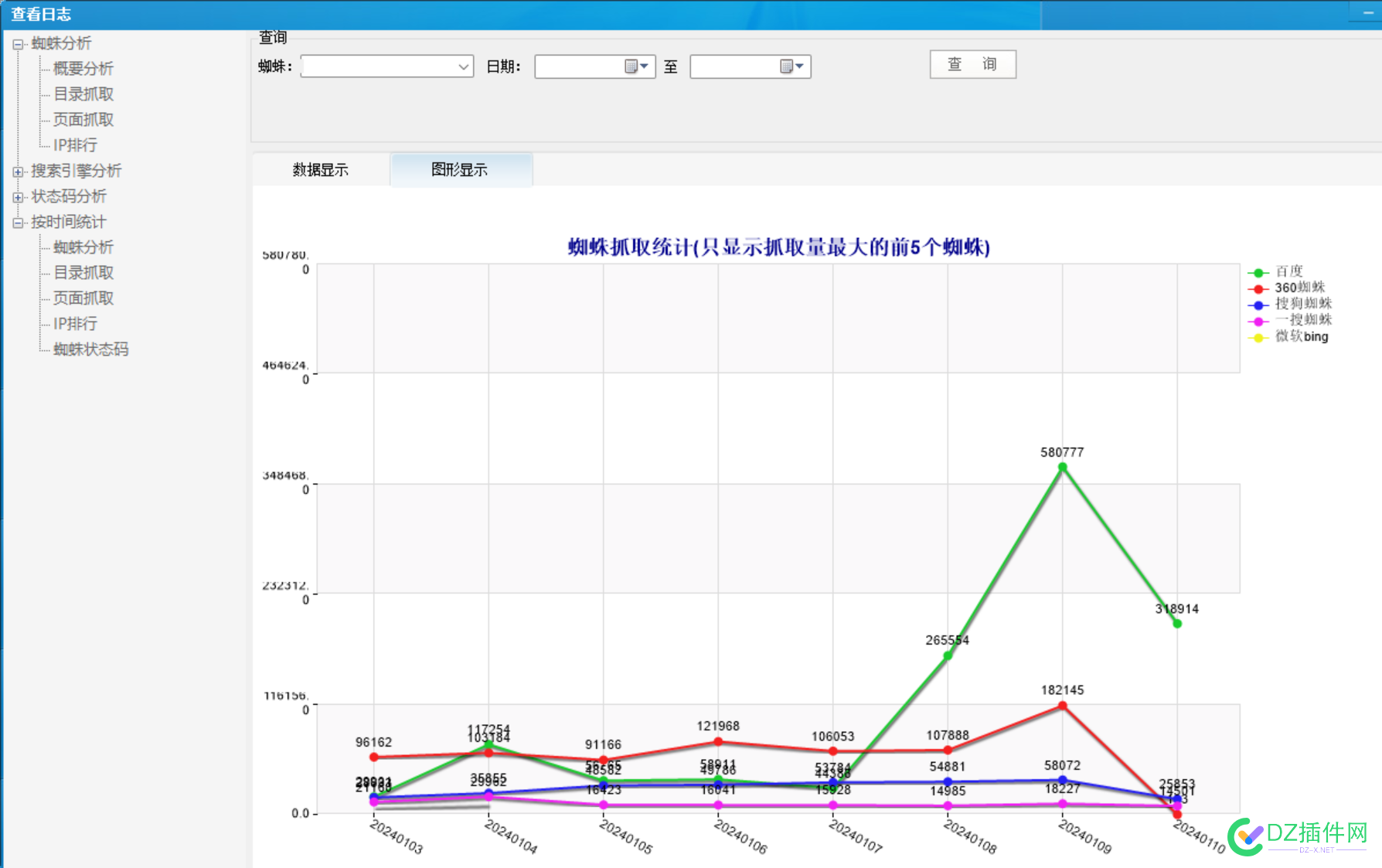Select the 状态码分析 tree label
The width and height of the screenshot is (1382, 868).
tap(69, 196)
